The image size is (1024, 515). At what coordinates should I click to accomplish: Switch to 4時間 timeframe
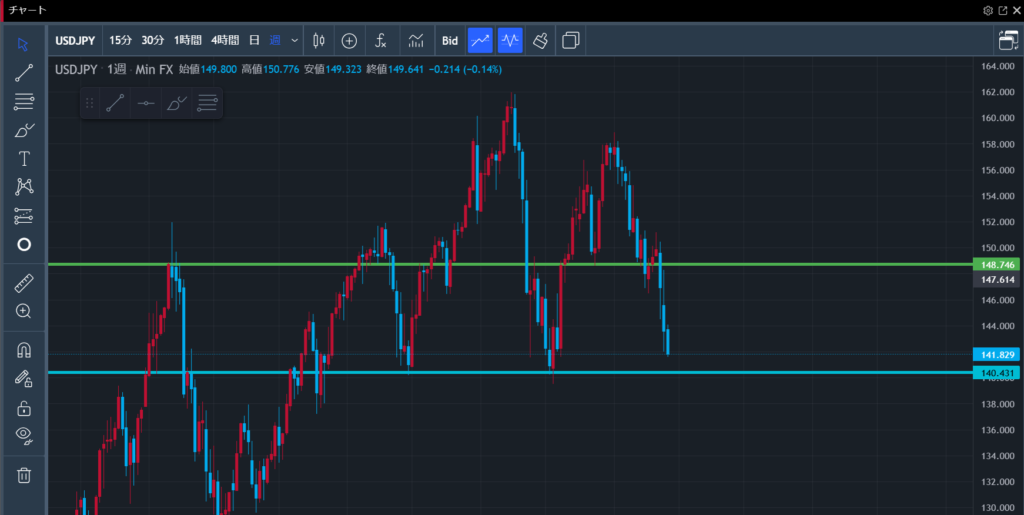225,40
